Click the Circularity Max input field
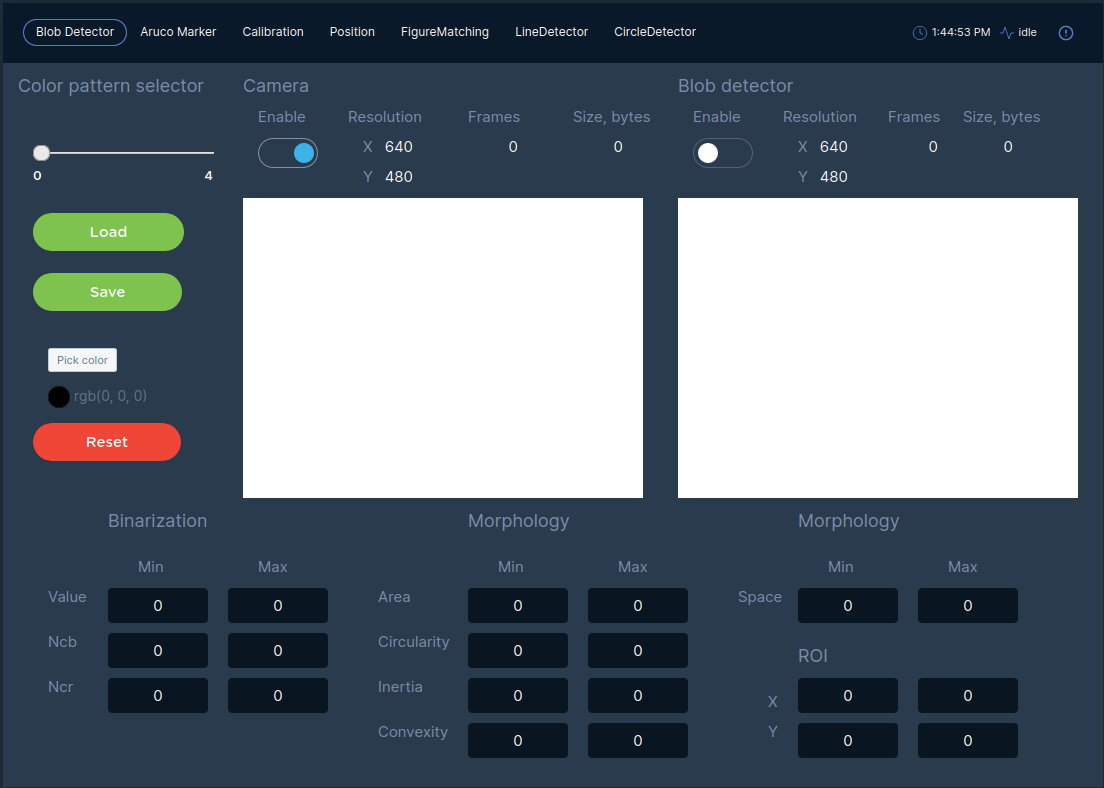Screen dimensions: 1104x788 click(638, 651)
